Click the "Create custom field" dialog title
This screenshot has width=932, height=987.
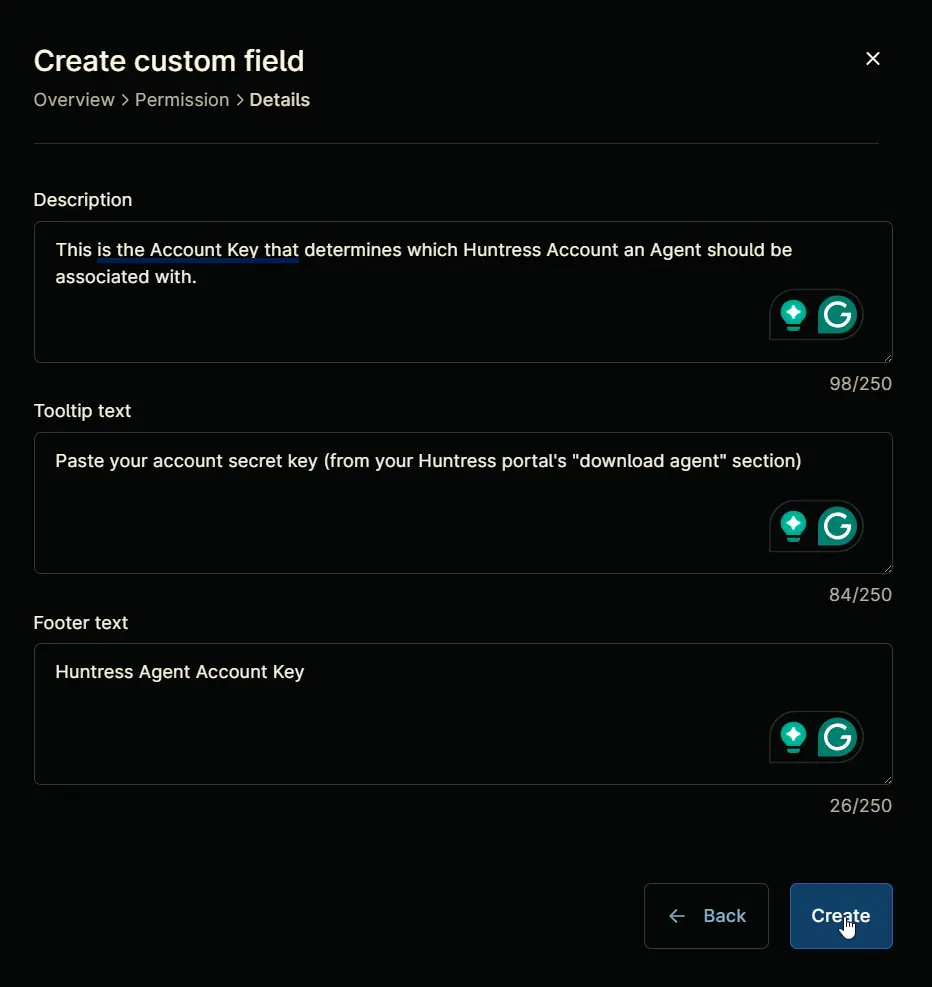[x=169, y=61]
